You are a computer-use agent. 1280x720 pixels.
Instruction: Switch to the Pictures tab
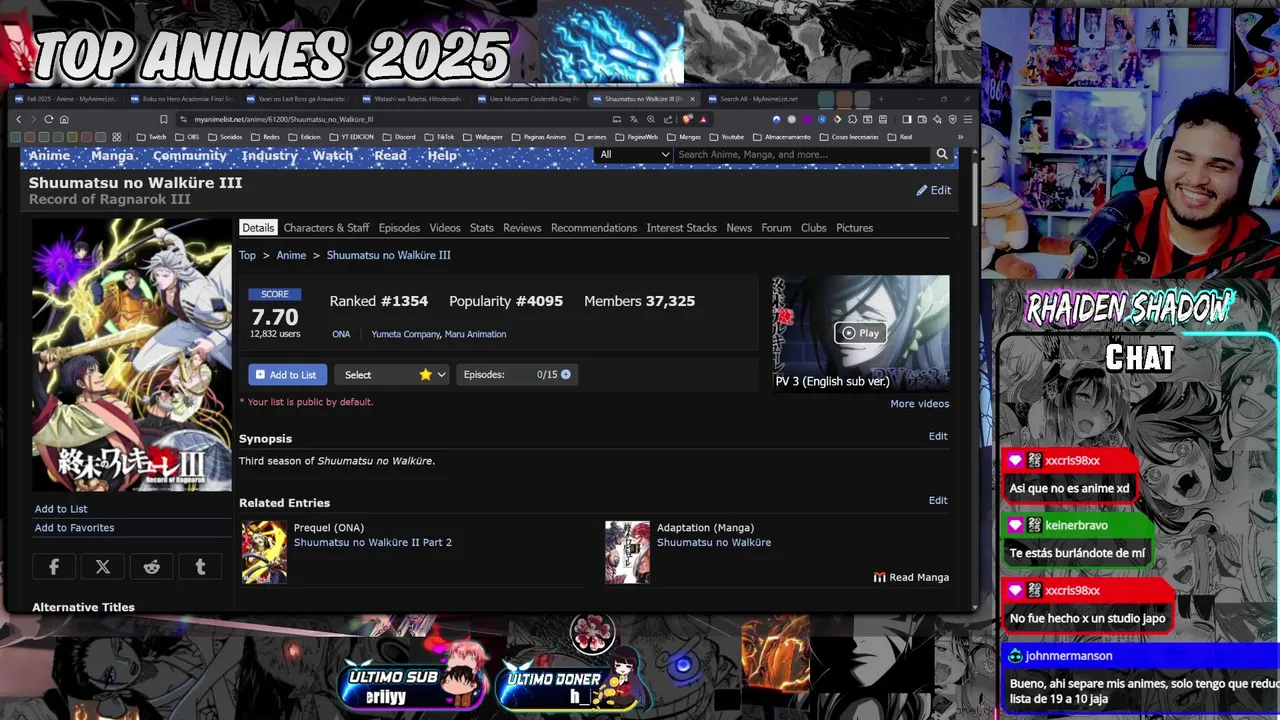click(855, 228)
